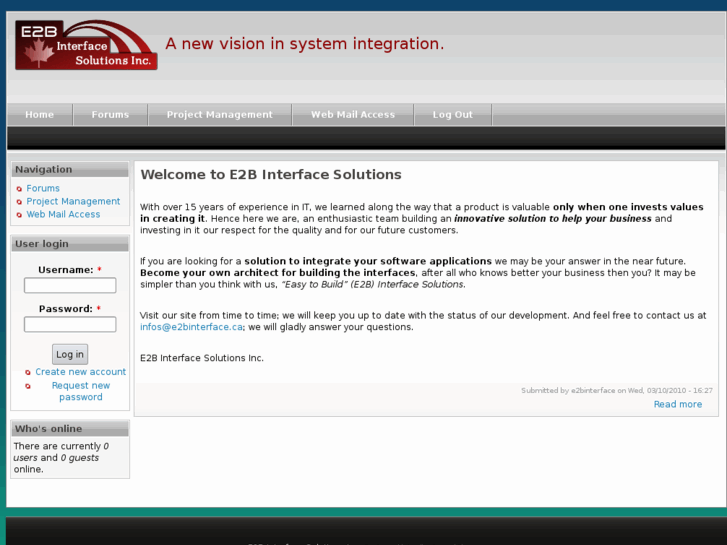Open the Forums menu tab
This screenshot has height=545, width=727.
(x=110, y=115)
